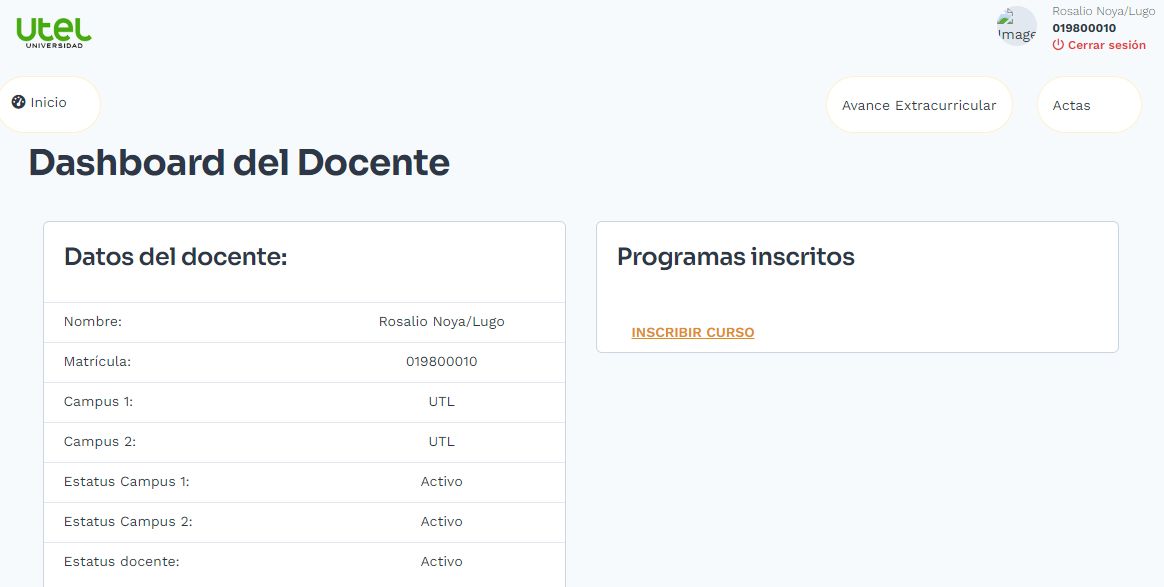Select the compass icon beside Inicio
Image resolution: width=1164 pixels, height=587 pixels.
point(17,102)
